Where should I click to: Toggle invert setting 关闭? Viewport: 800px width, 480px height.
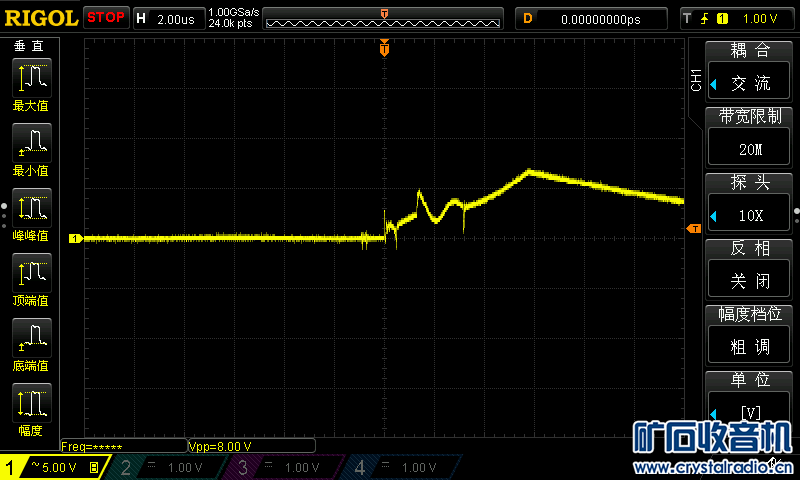click(x=749, y=281)
